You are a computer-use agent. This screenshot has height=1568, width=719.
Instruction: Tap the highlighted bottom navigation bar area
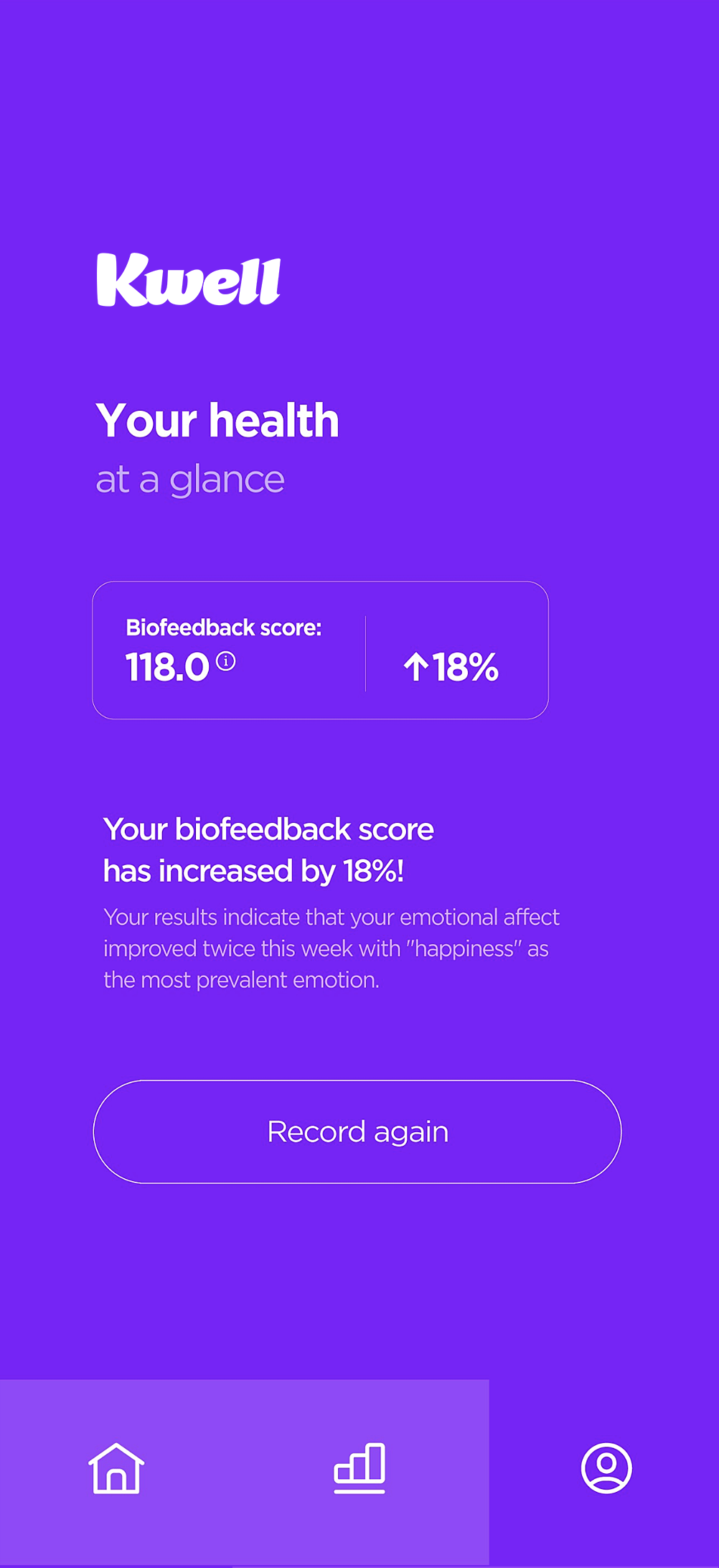245,1472
